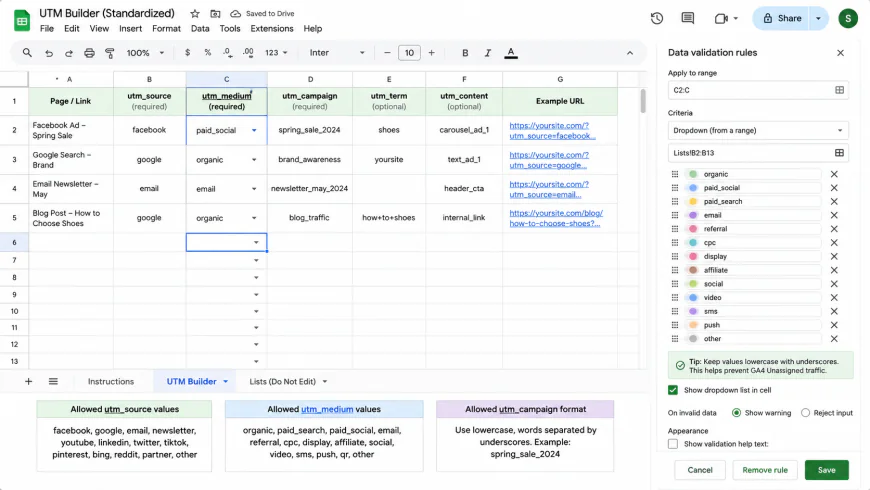Screen dimensions: 870x490
Task: Open Inter font family dropdown
Action: (x=337, y=53)
